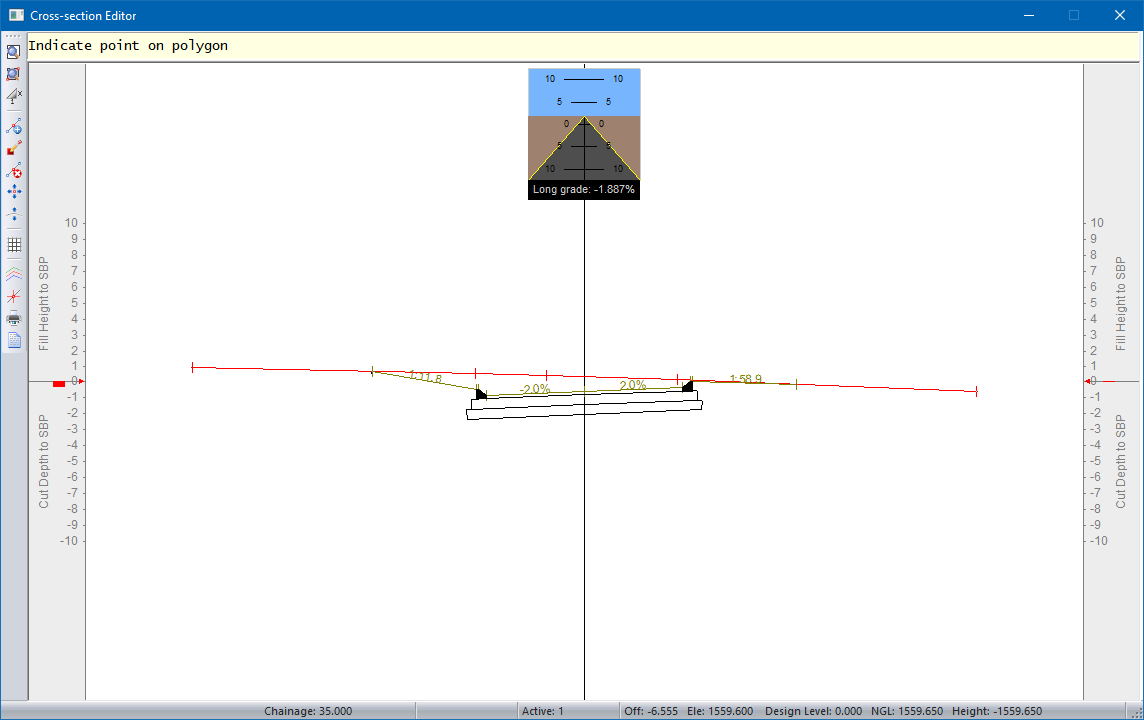Click the superelevation diagram thumbnail

584,125
